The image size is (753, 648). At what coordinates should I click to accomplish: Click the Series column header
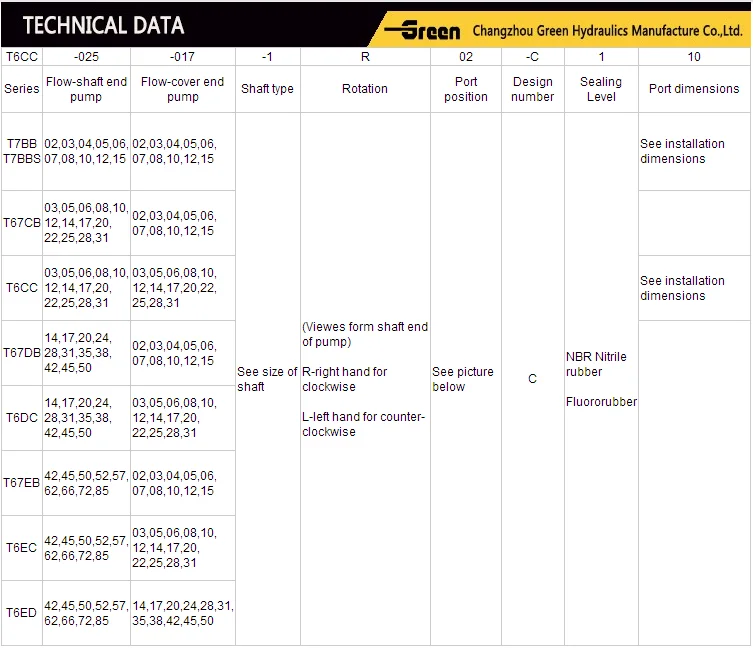22,89
